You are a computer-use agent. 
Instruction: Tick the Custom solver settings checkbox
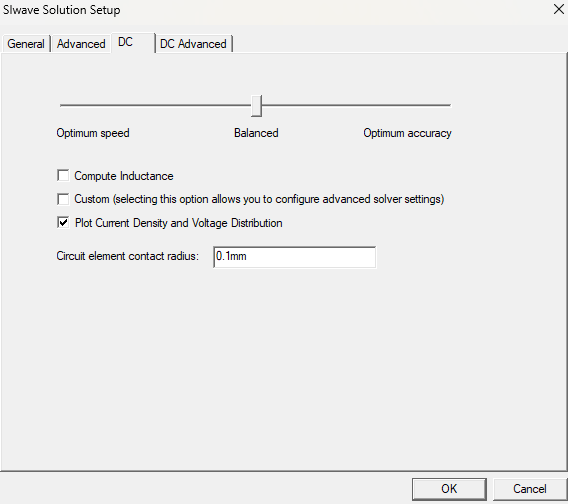pos(63,199)
